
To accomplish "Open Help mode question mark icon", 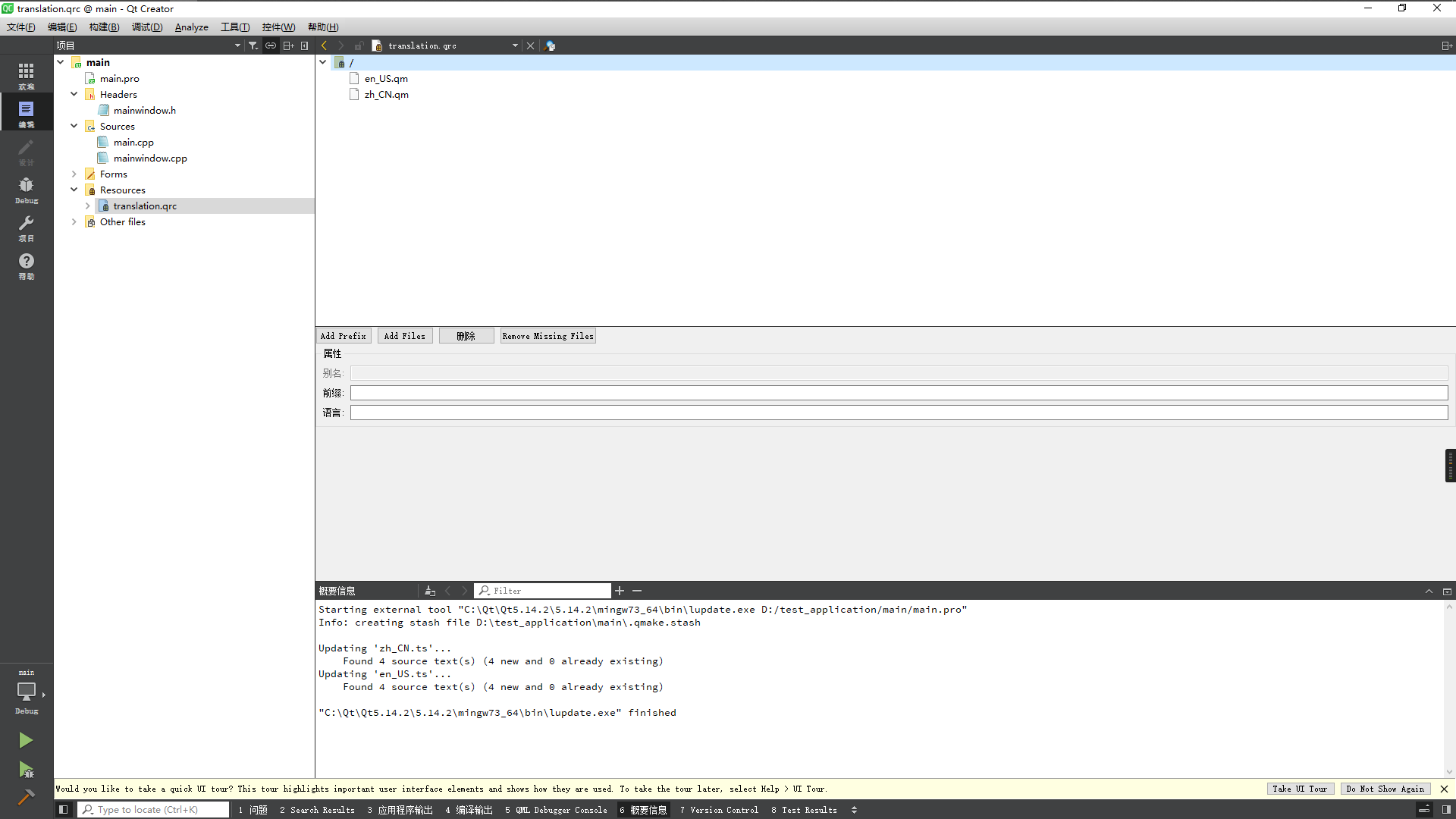I will 27,265.
